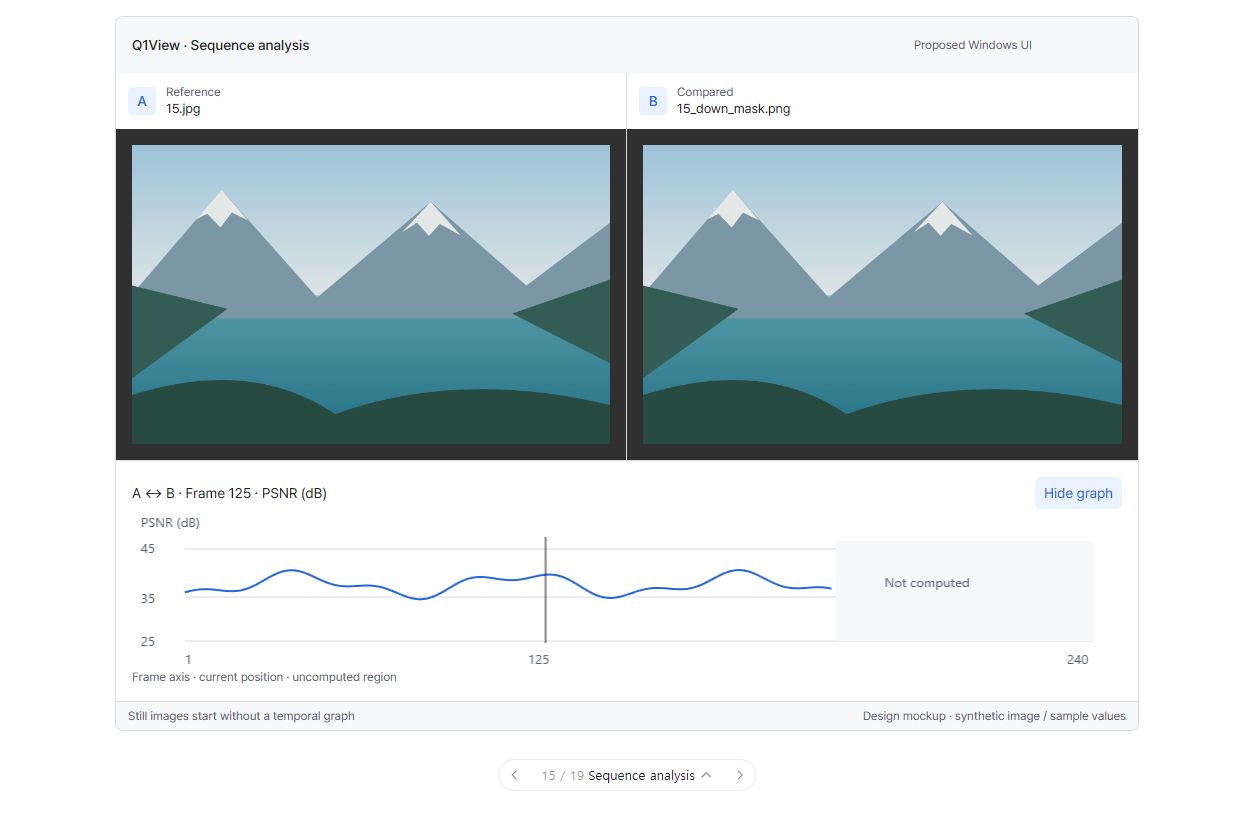1254x828 pixels.
Task: Expand the Sequence analysis page selector
Action: click(x=650, y=775)
